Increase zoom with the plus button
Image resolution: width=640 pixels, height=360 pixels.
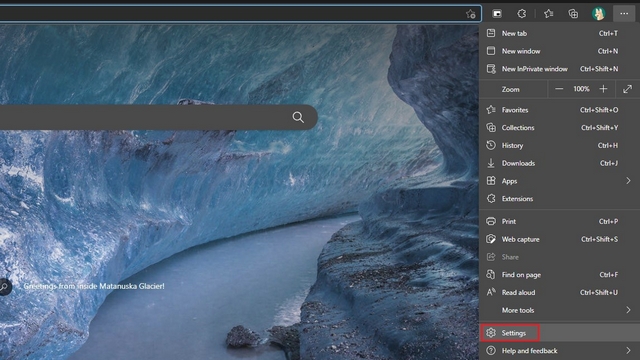click(x=603, y=89)
